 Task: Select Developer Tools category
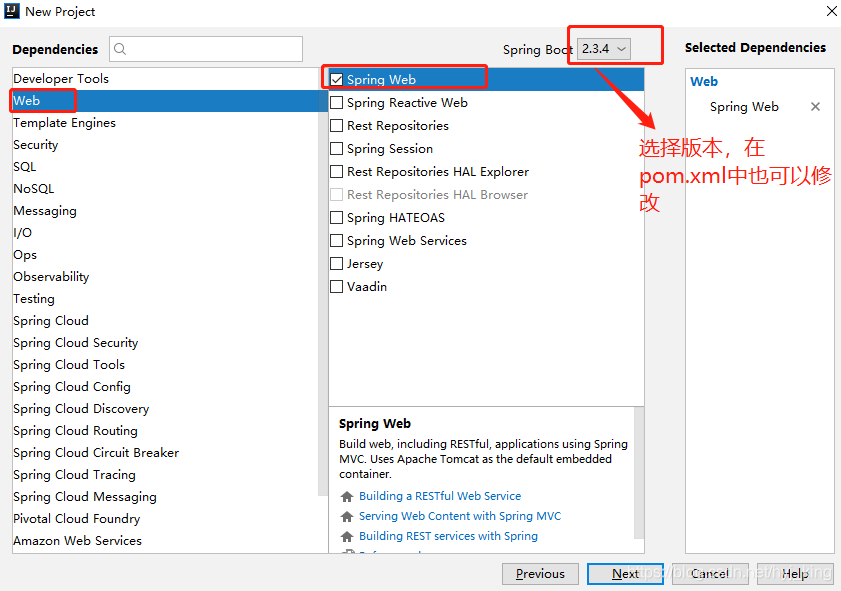point(166,79)
